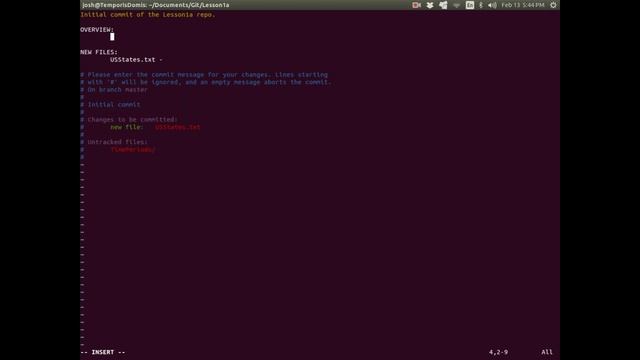Image resolution: width=640 pixels, height=360 pixels.
Task: Open the En keyboard layout indicator
Action: click(470, 5)
